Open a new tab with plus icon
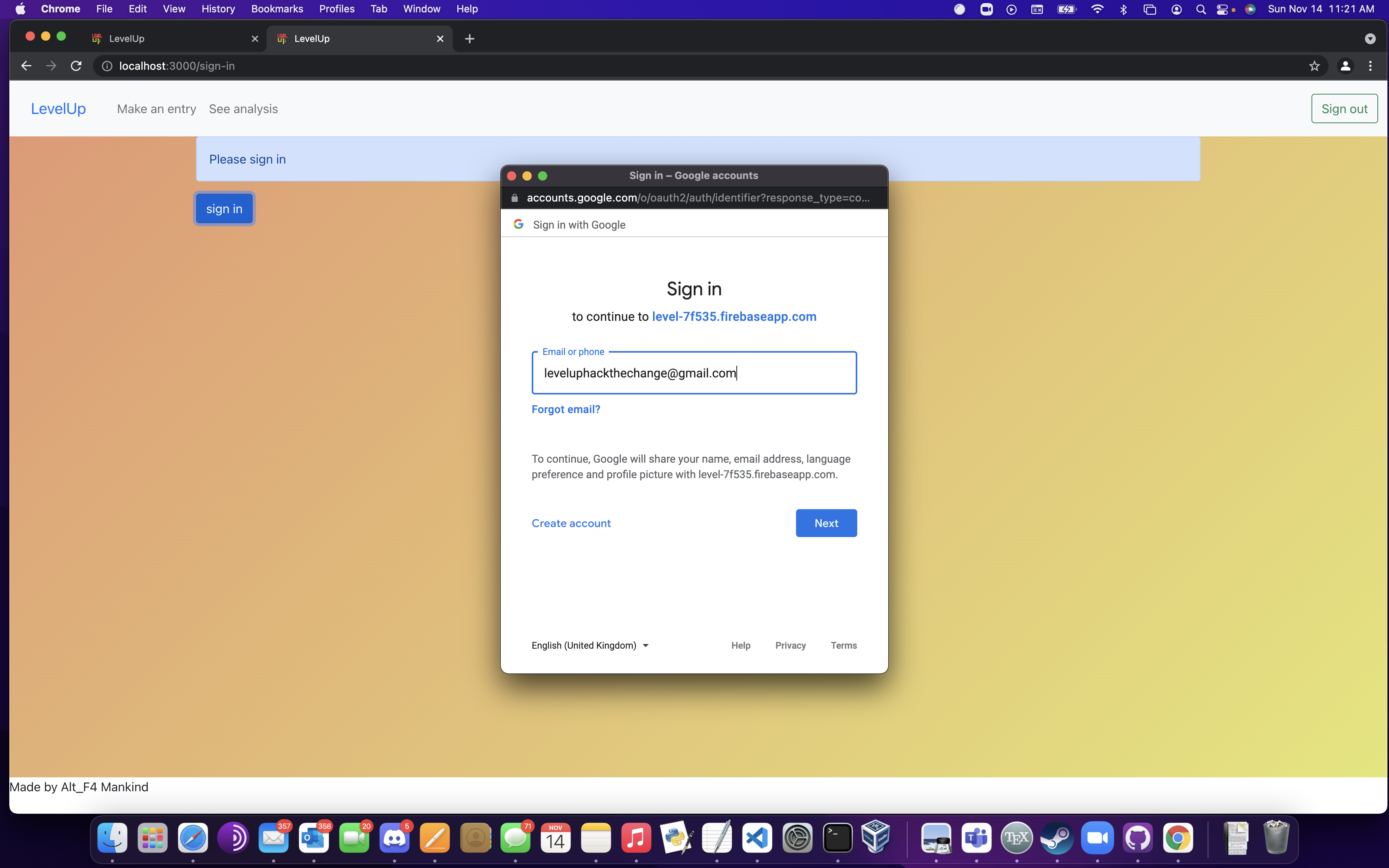 point(469,38)
